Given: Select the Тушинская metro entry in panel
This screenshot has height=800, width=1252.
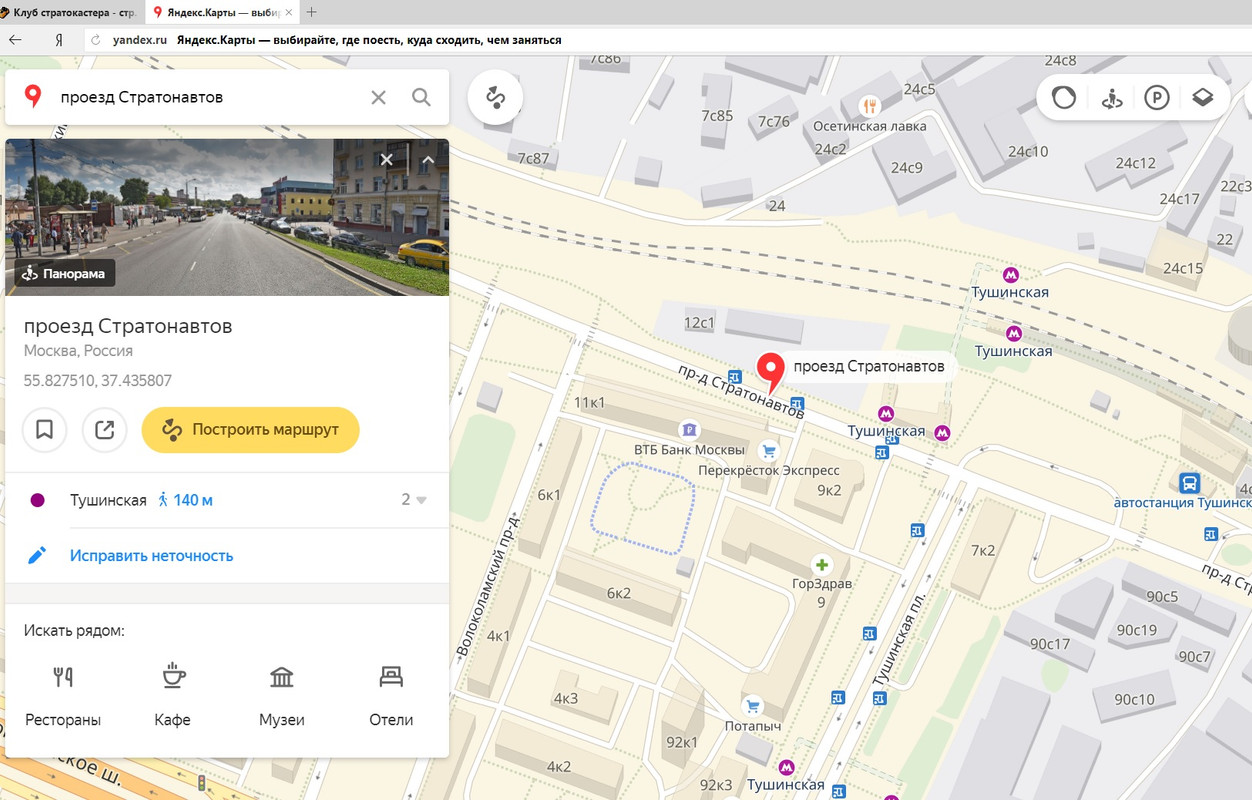Looking at the screenshot, I should (x=108, y=500).
